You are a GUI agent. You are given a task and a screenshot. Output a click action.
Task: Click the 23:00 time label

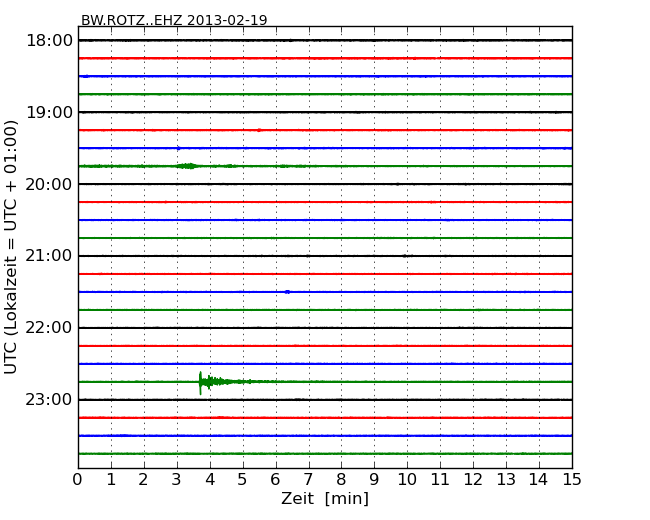[49, 399]
